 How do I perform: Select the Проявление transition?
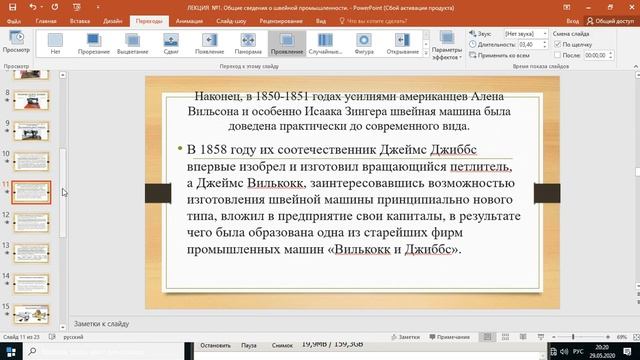coord(287,43)
